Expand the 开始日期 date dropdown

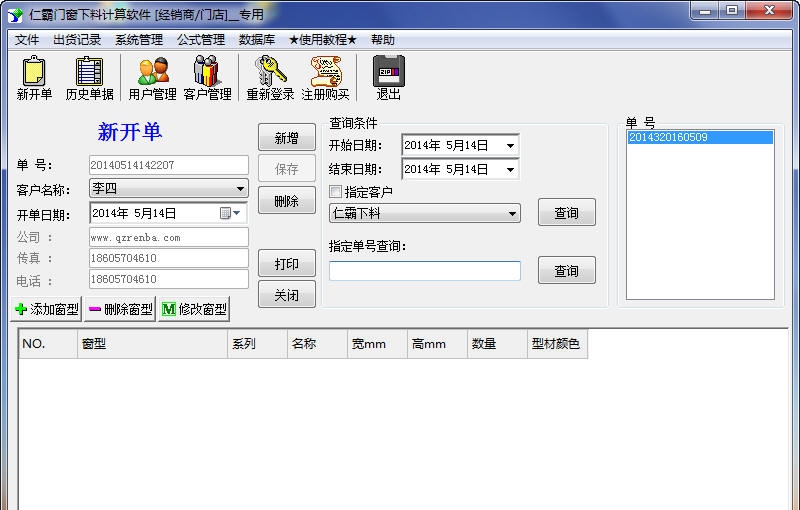pos(510,146)
